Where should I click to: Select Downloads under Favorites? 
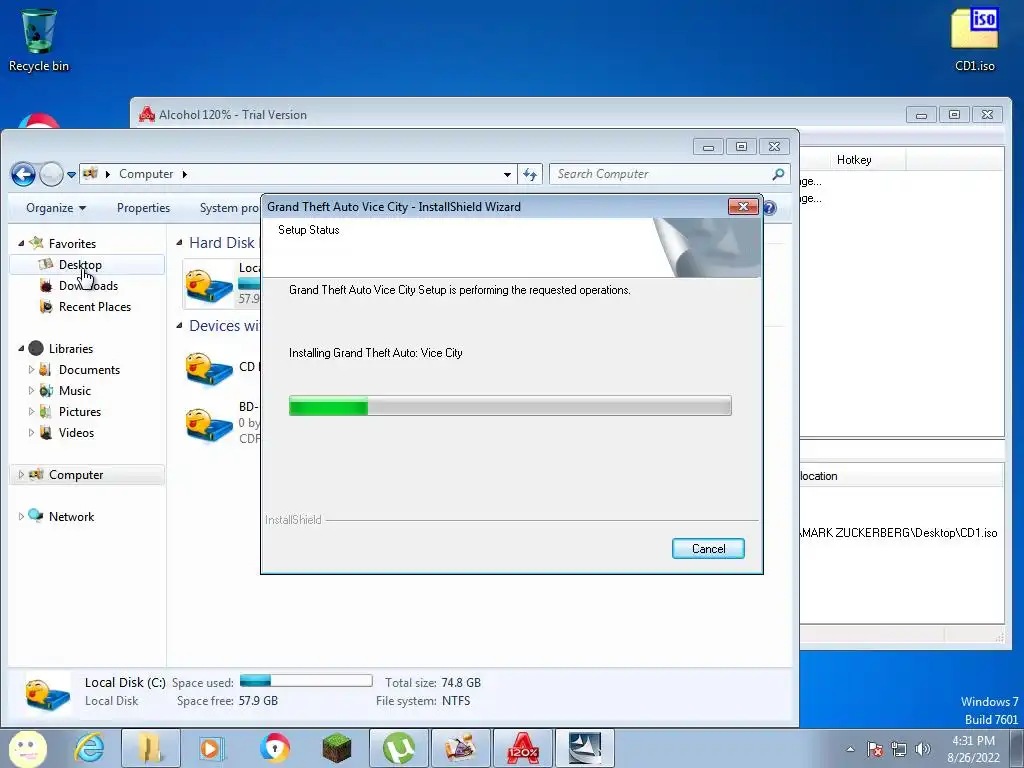pos(87,285)
